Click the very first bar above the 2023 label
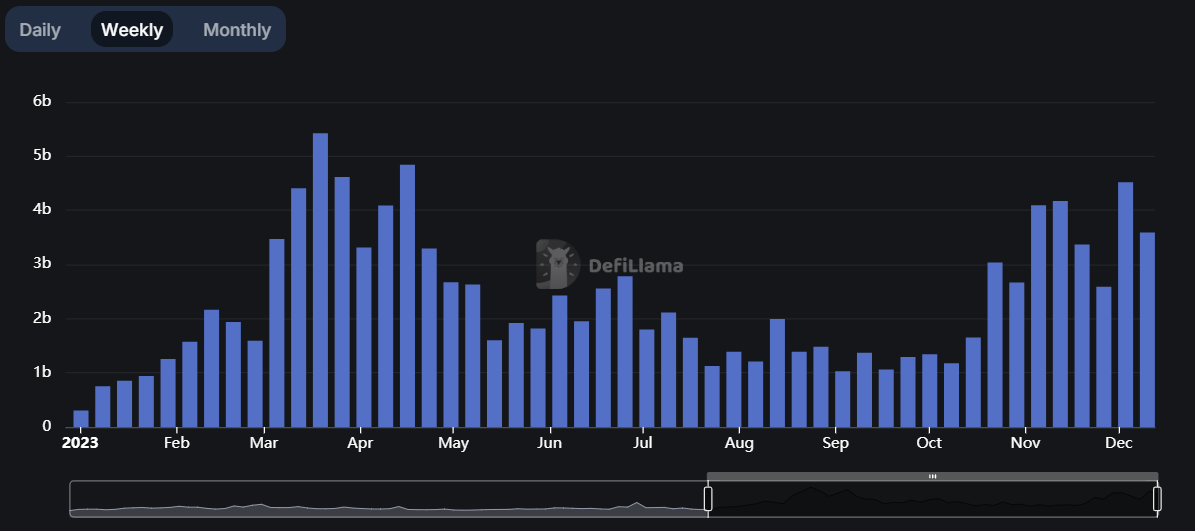Image resolution: width=1195 pixels, height=531 pixels. (x=81, y=418)
